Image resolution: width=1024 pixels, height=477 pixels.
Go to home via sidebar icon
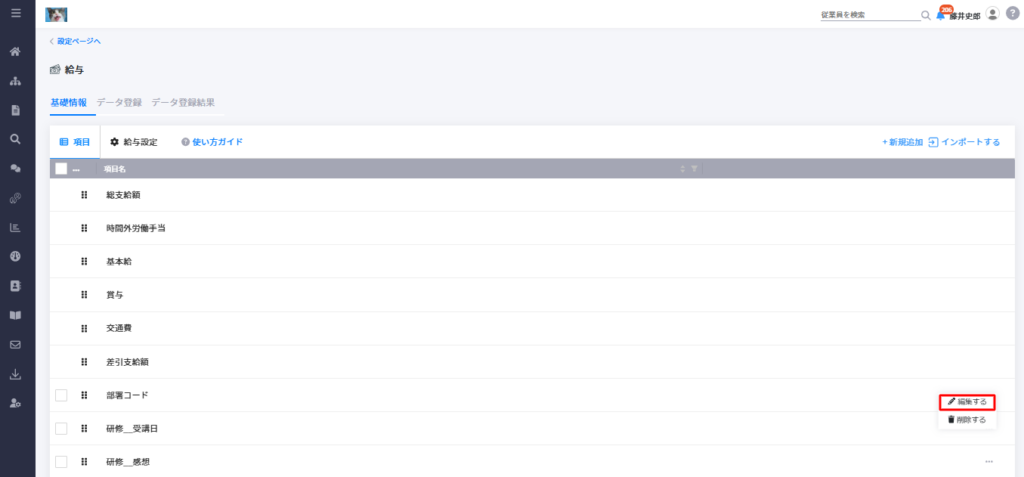[x=16, y=52]
